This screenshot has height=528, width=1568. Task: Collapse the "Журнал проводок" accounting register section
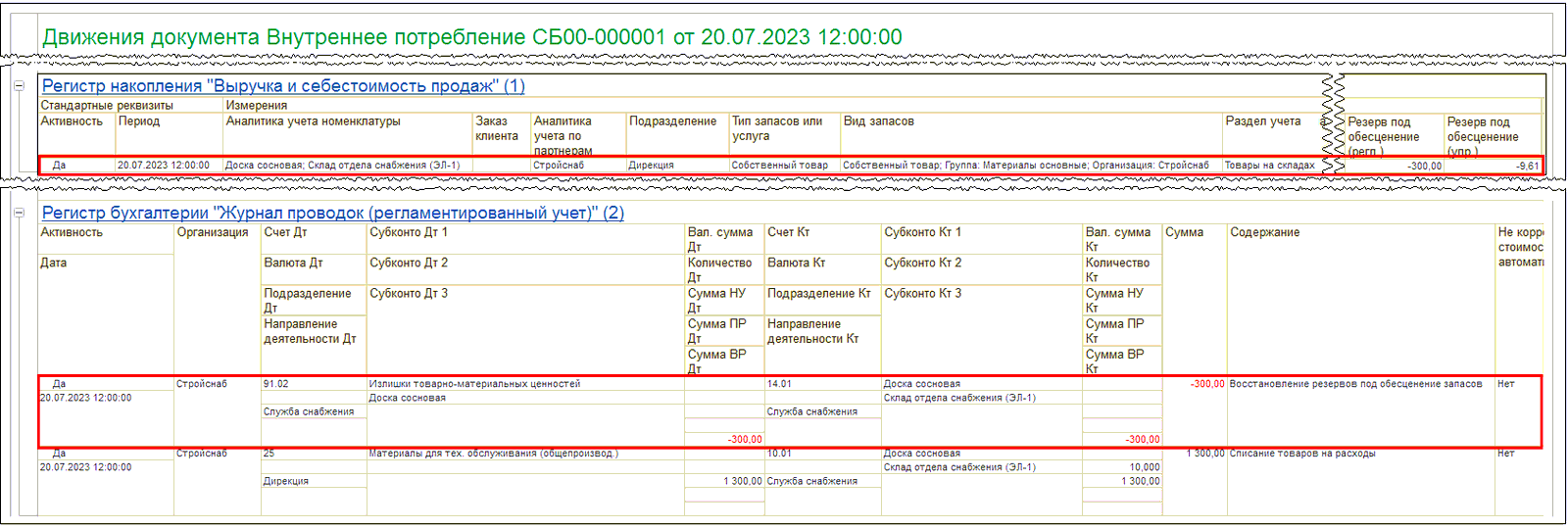pos(19,213)
